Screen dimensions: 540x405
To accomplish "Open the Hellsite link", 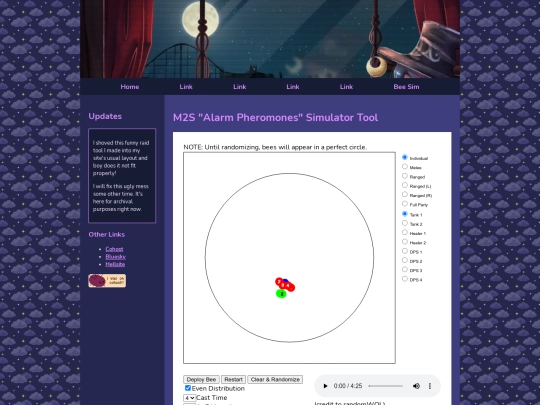I will point(115,264).
